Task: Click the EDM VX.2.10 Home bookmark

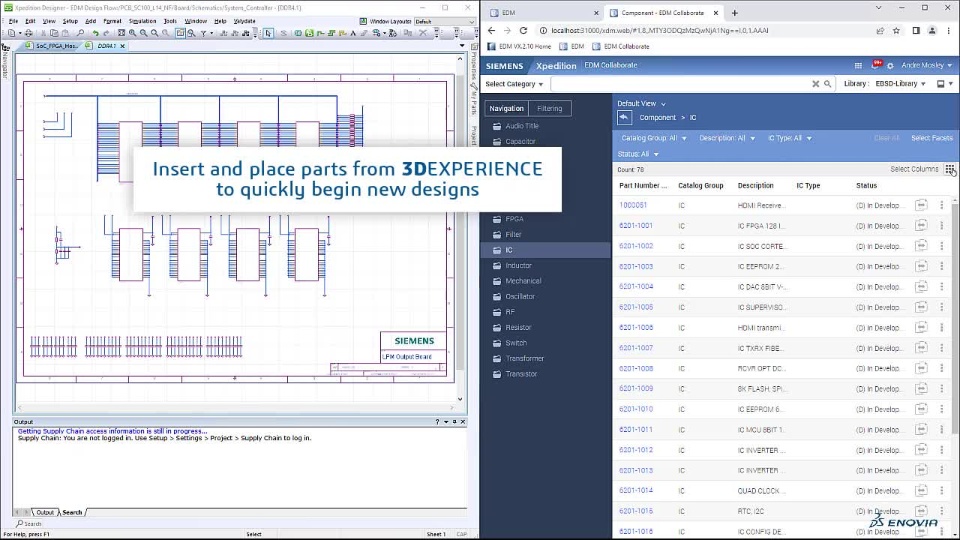Action: (519, 47)
